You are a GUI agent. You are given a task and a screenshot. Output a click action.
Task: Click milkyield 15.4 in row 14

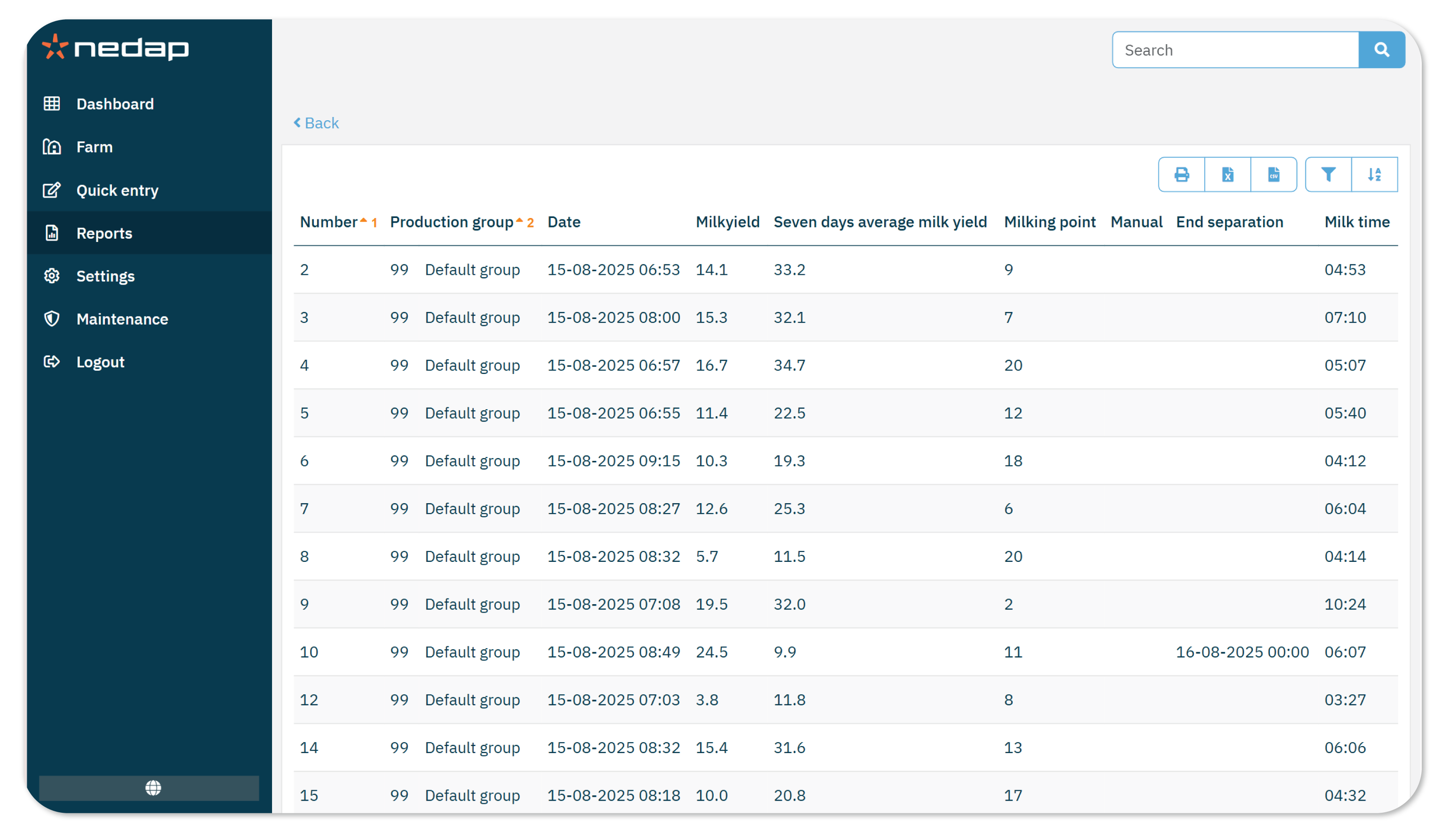[x=712, y=747]
